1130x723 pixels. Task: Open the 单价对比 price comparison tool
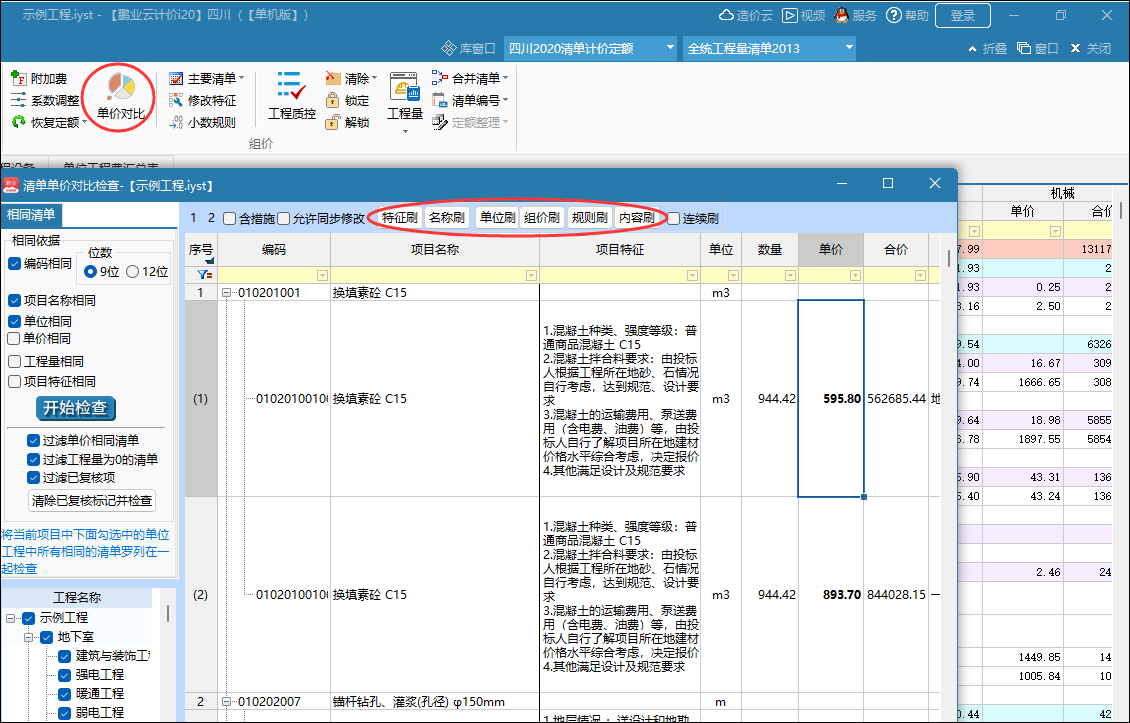pos(120,97)
